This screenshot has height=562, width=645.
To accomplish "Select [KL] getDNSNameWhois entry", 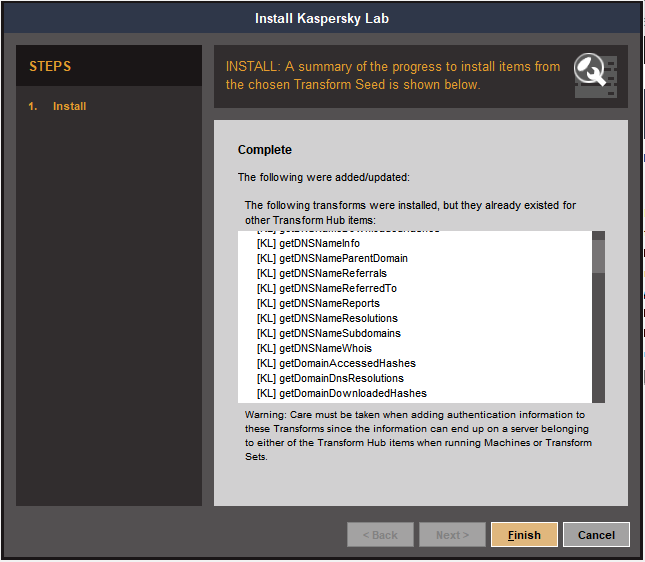I will point(314,348).
